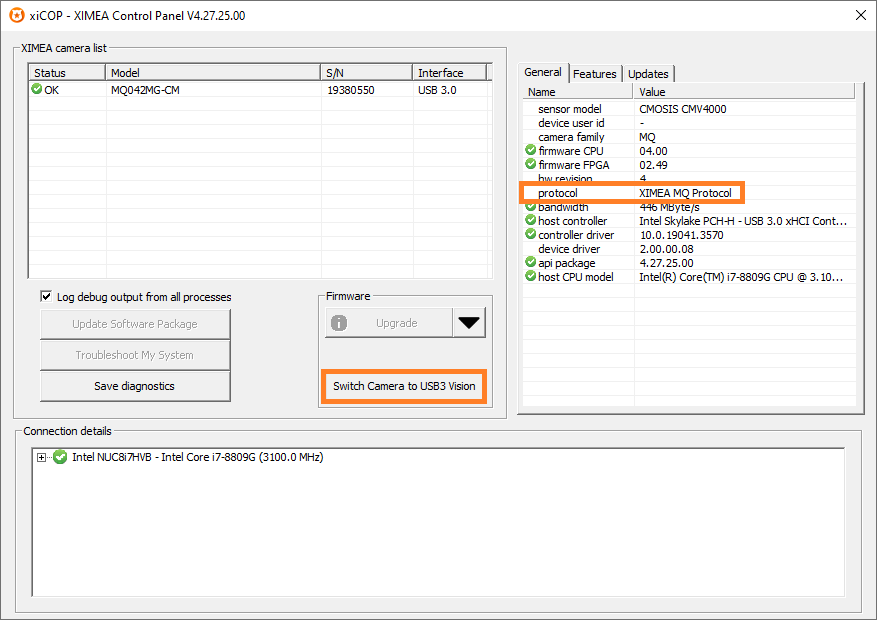This screenshot has width=877, height=620.
Task: Click green check icon beside firmware FPGA
Action: click(531, 164)
